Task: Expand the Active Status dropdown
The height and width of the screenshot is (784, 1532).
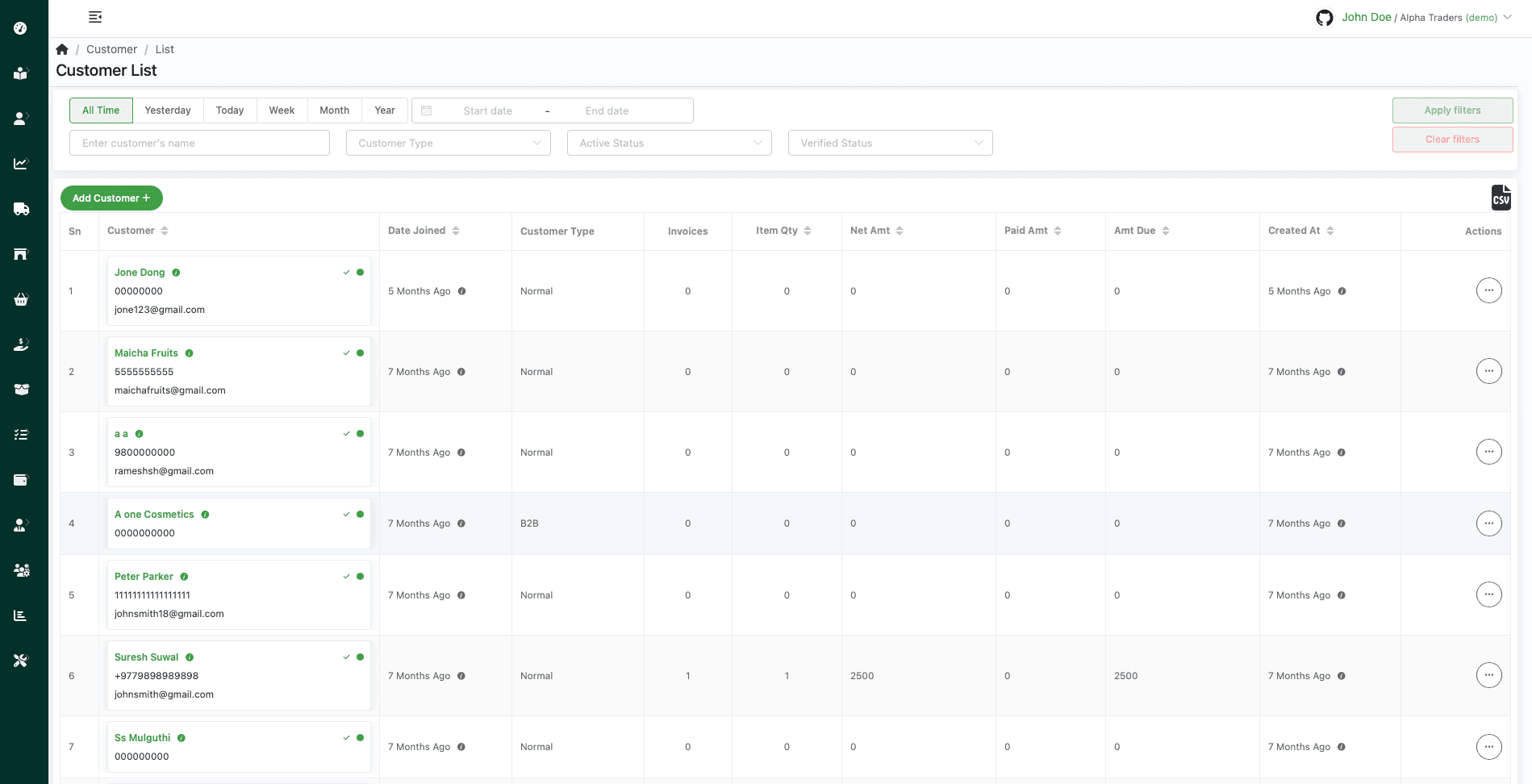Action: tap(669, 143)
